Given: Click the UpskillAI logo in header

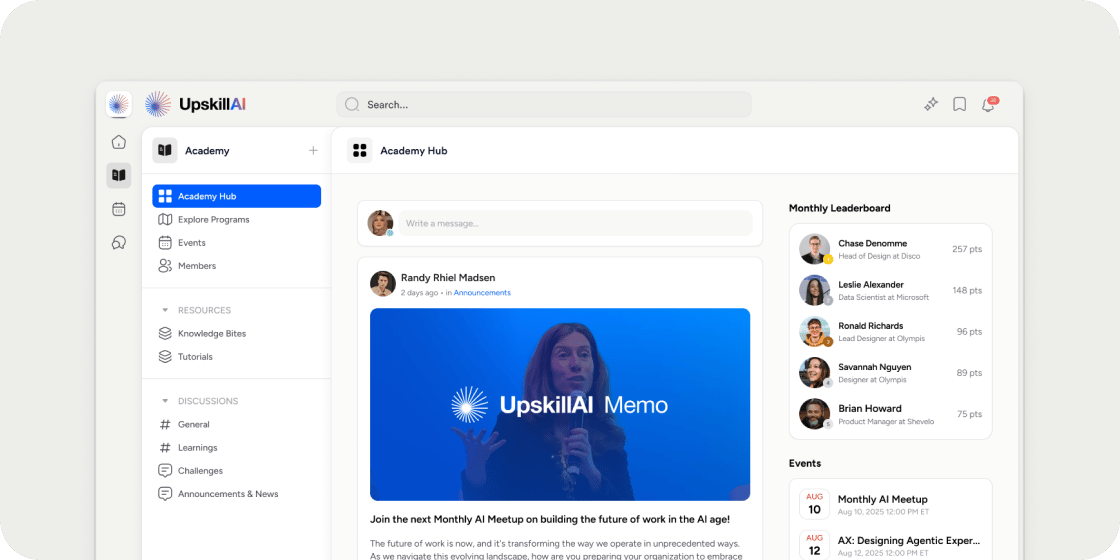Looking at the screenshot, I should click(x=196, y=104).
